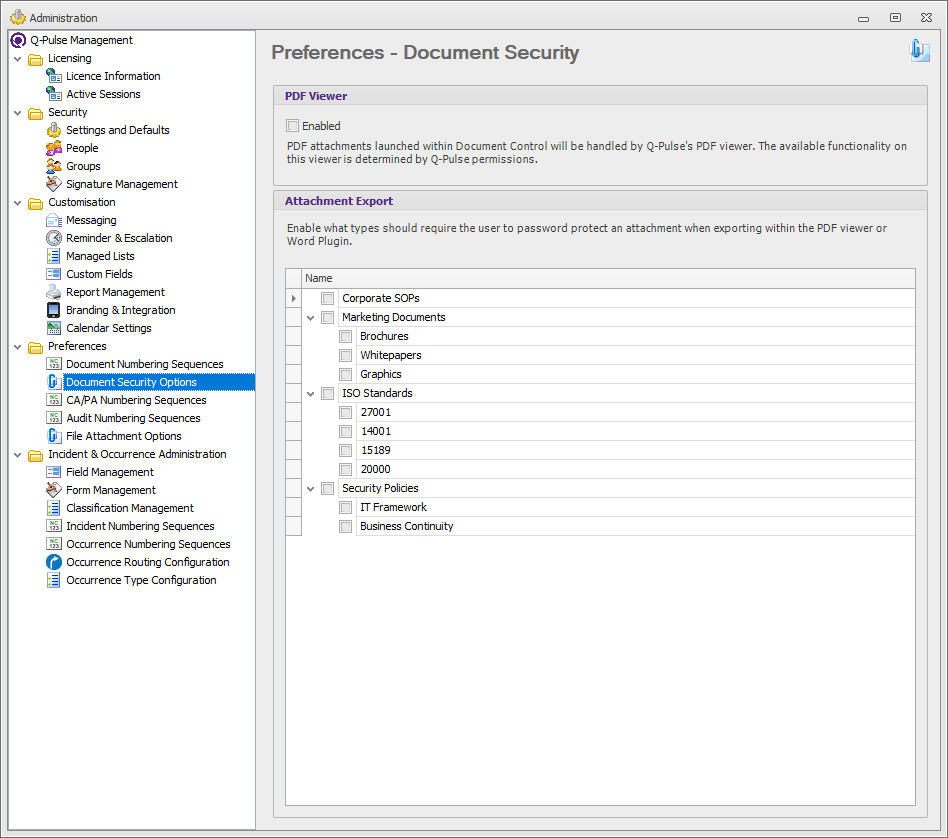
Task: Expand the Corporate SOPs row arrow
Action: [x=294, y=298]
